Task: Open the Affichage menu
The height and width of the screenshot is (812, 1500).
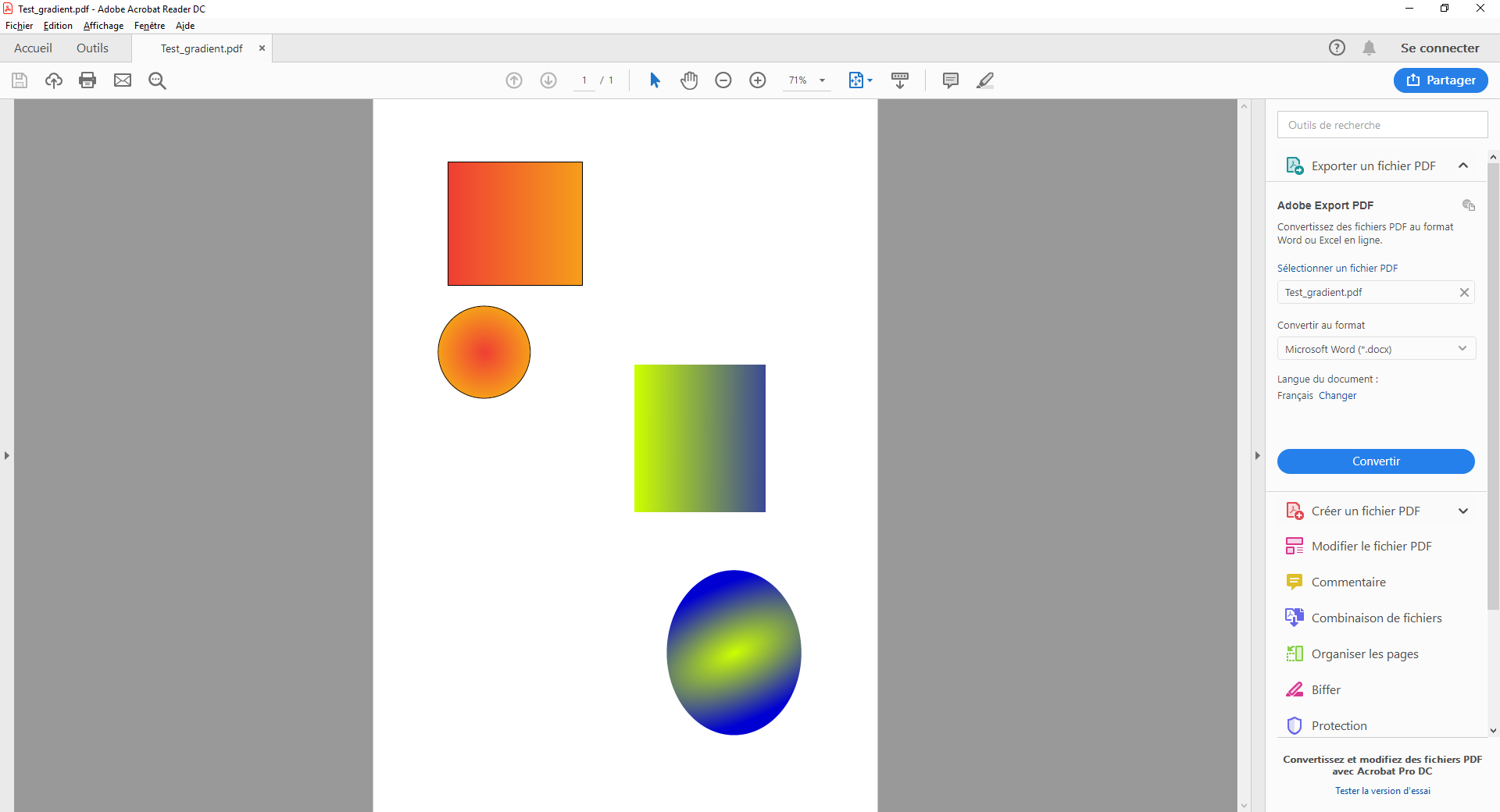Action: point(103,26)
